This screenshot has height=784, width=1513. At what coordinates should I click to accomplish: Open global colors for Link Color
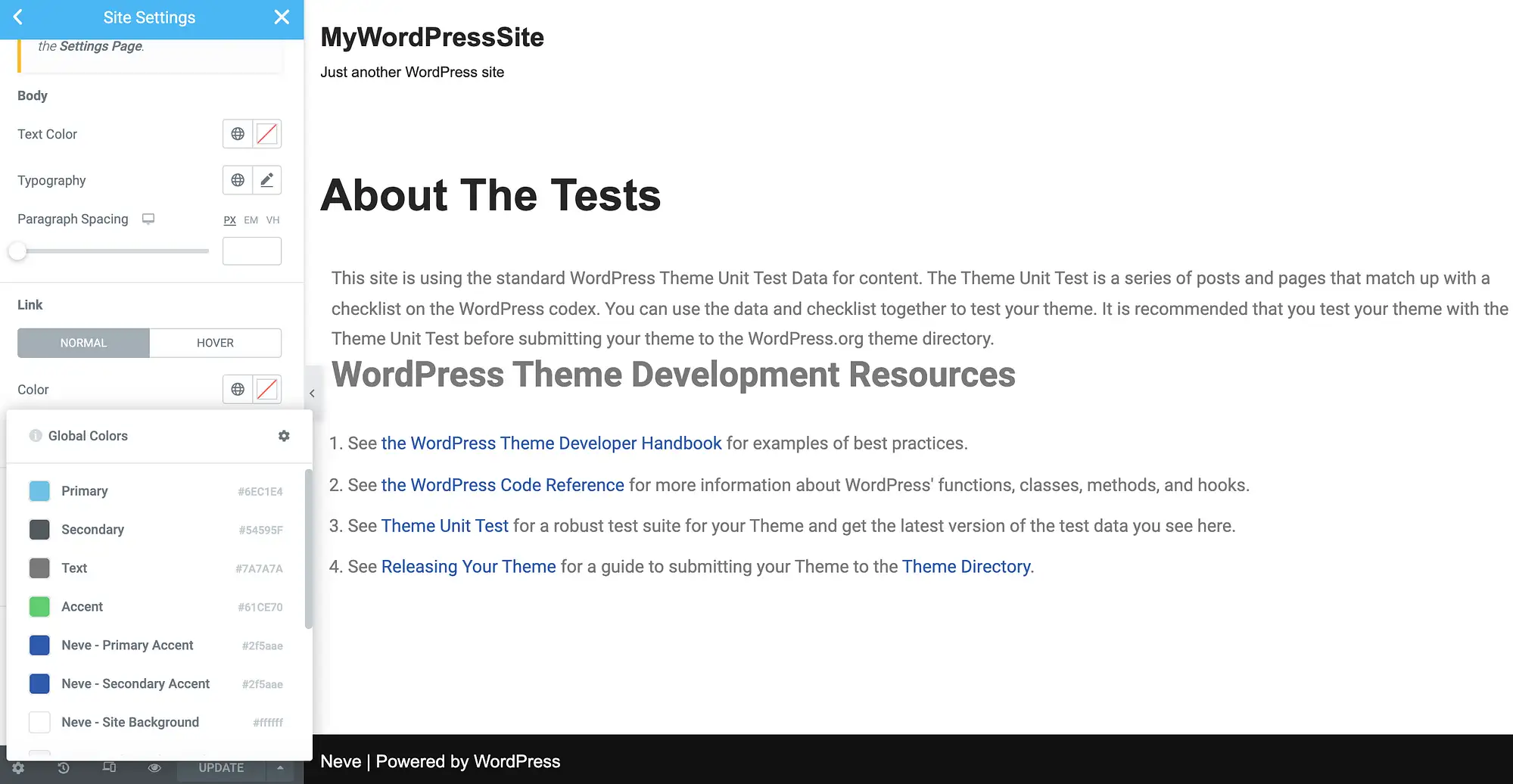tap(238, 389)
